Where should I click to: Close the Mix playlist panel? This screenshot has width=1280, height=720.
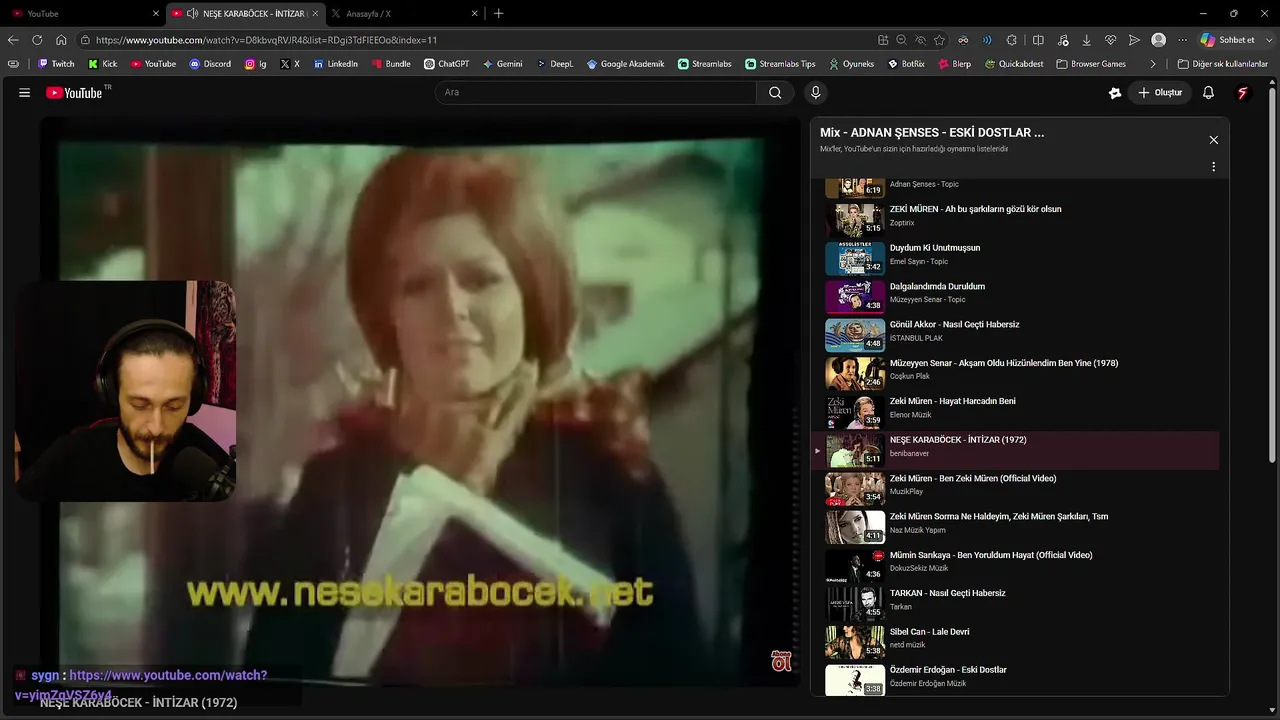click(x=1213, y=140)
